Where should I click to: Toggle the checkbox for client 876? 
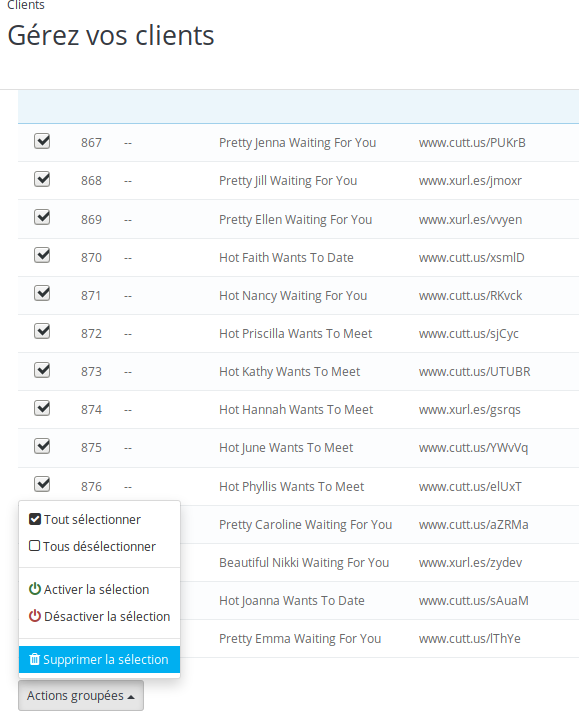pyautogui.click(x=42, y=483)
